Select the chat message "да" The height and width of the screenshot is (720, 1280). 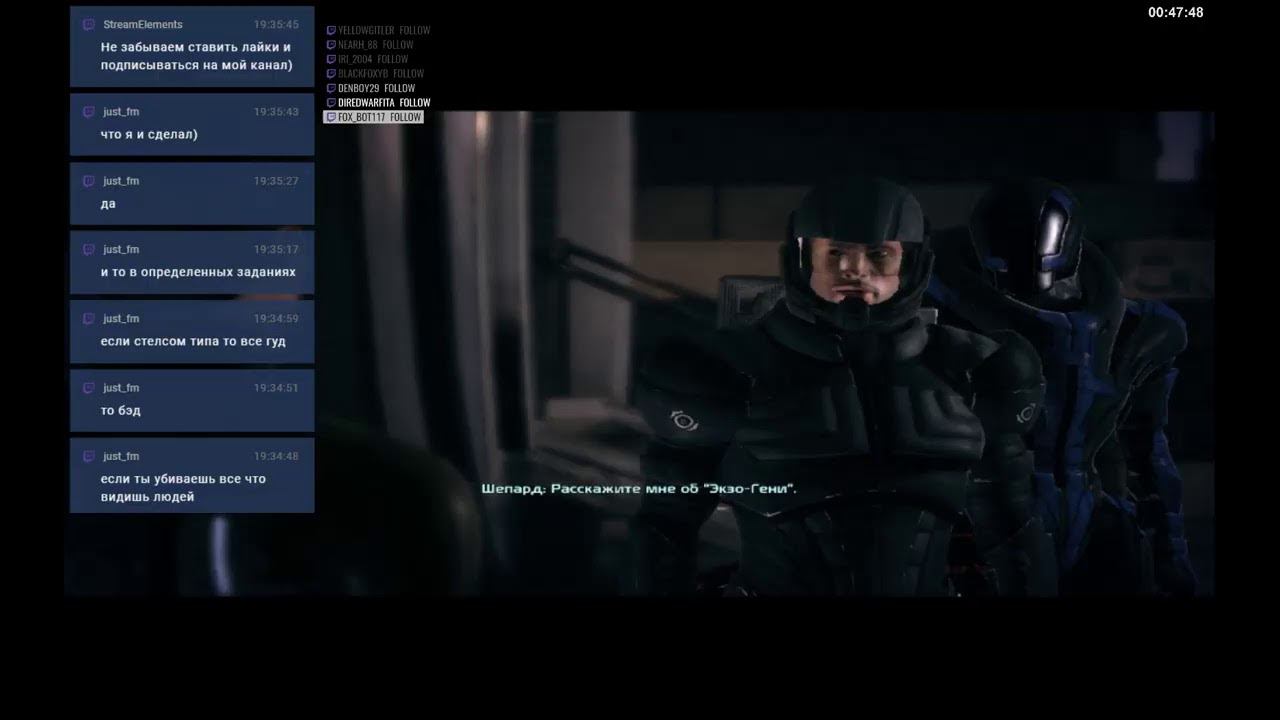pos(108,203)
